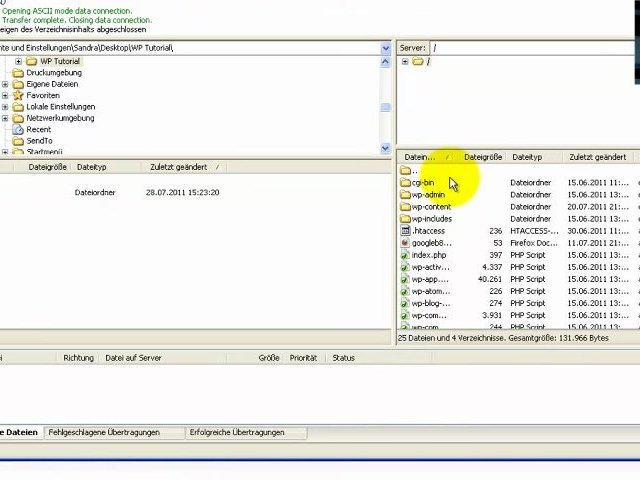The height and width of the screenshot is (480, 640).
Task: Expand the server root directory node
Action: 405,62
